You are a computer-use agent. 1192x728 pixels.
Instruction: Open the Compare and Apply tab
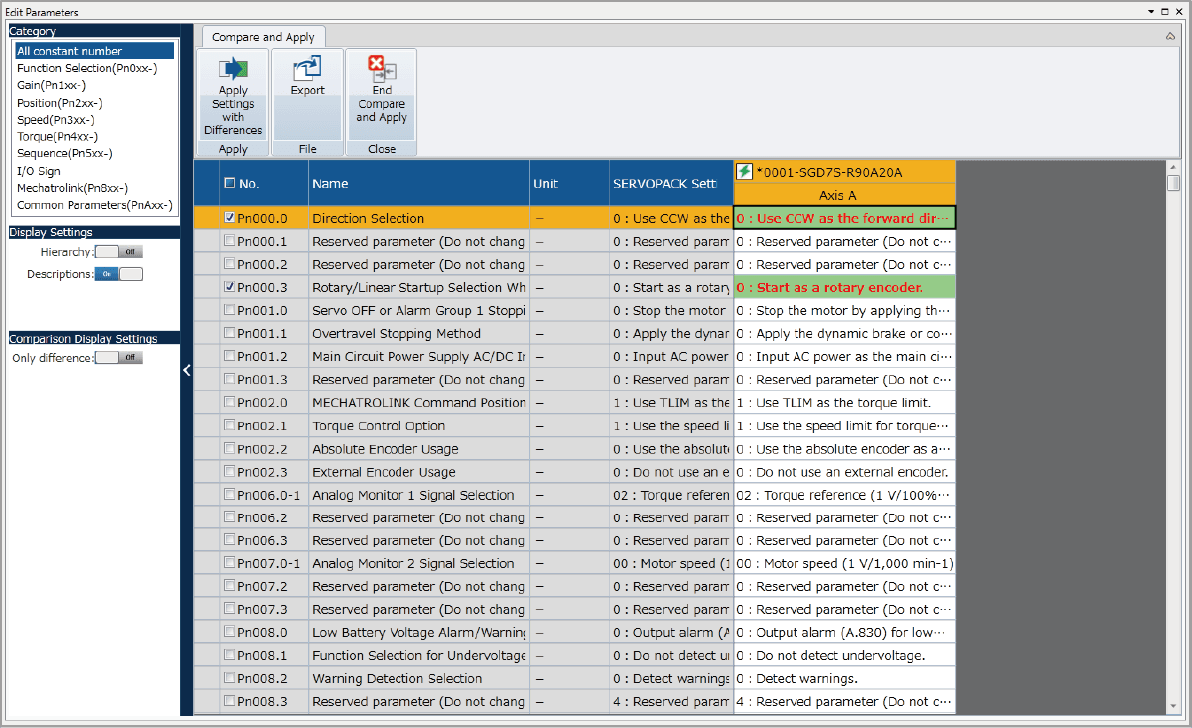(x=263, y=37)
